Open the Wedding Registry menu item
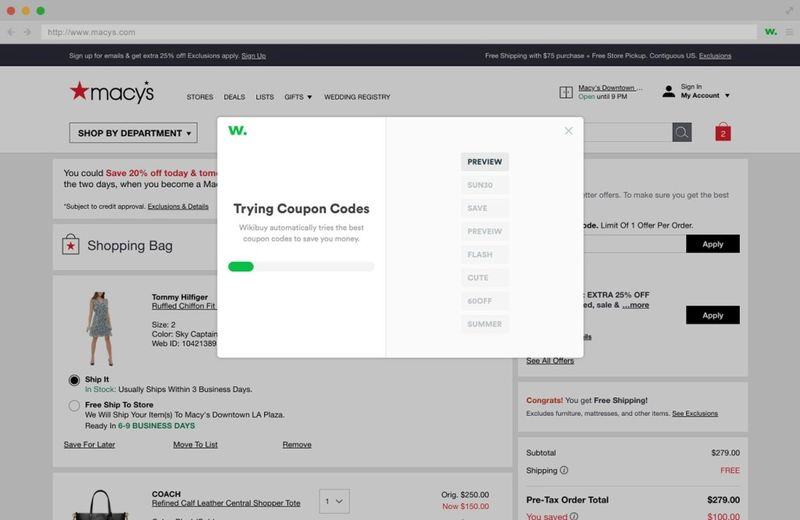 coord(357,97)
